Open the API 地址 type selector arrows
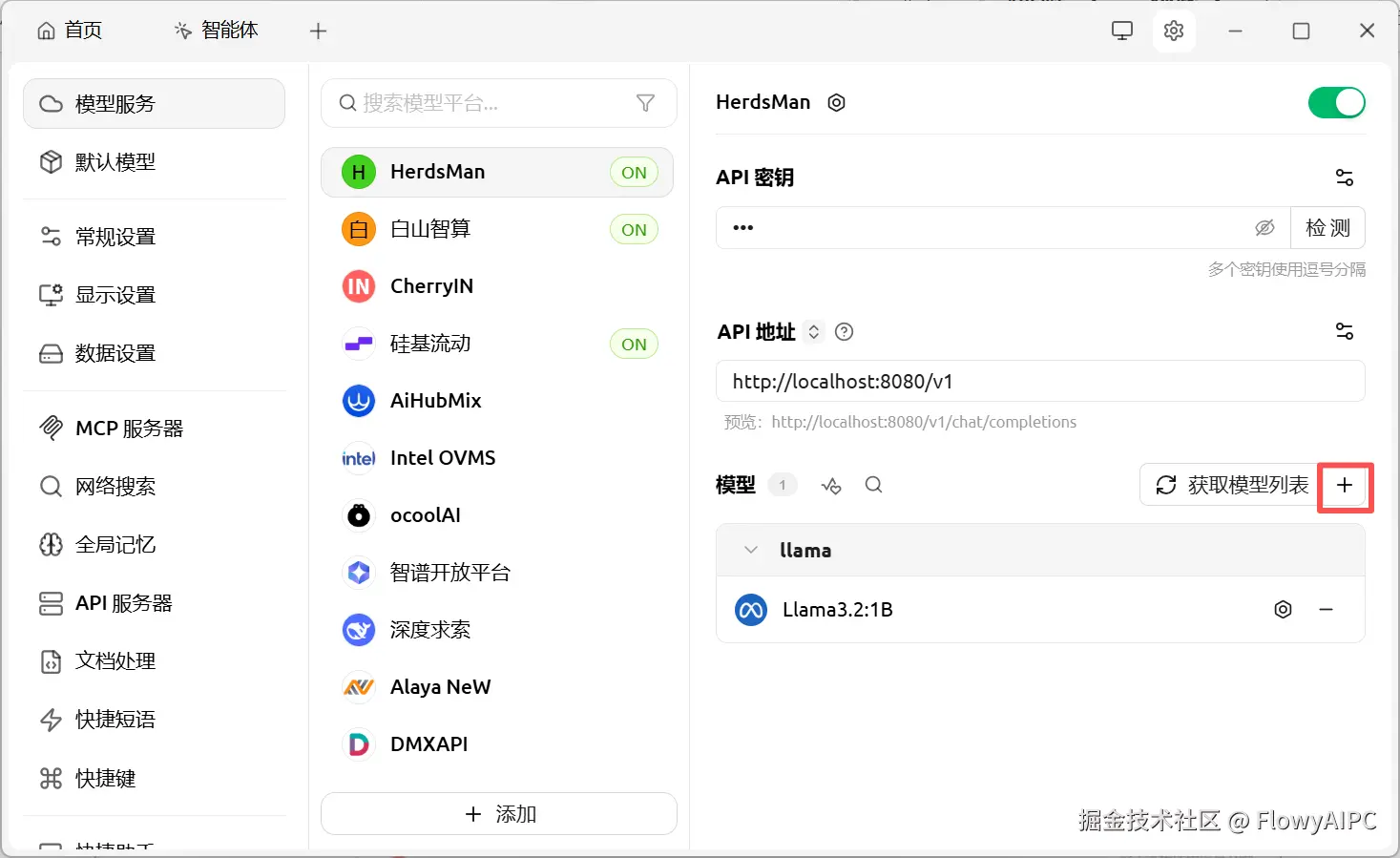 (814, 331)
